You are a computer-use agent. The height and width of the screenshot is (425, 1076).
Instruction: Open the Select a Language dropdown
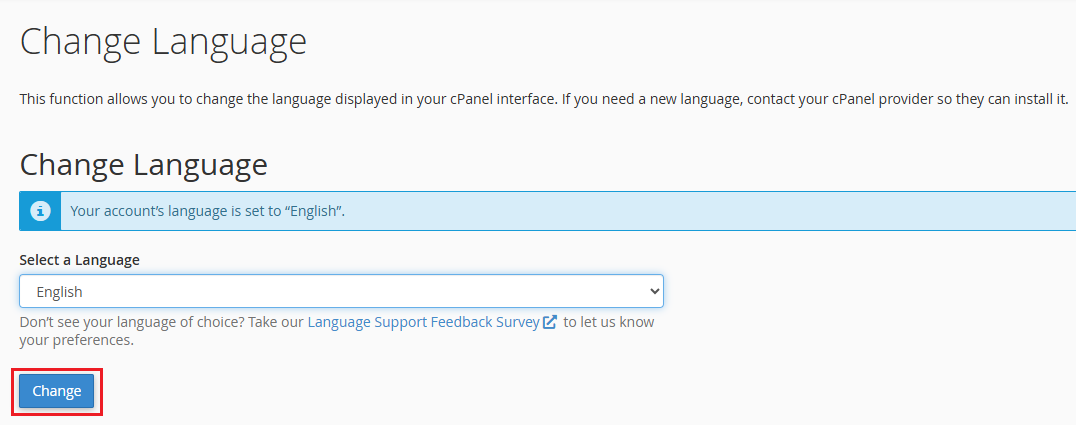[341, 292]
